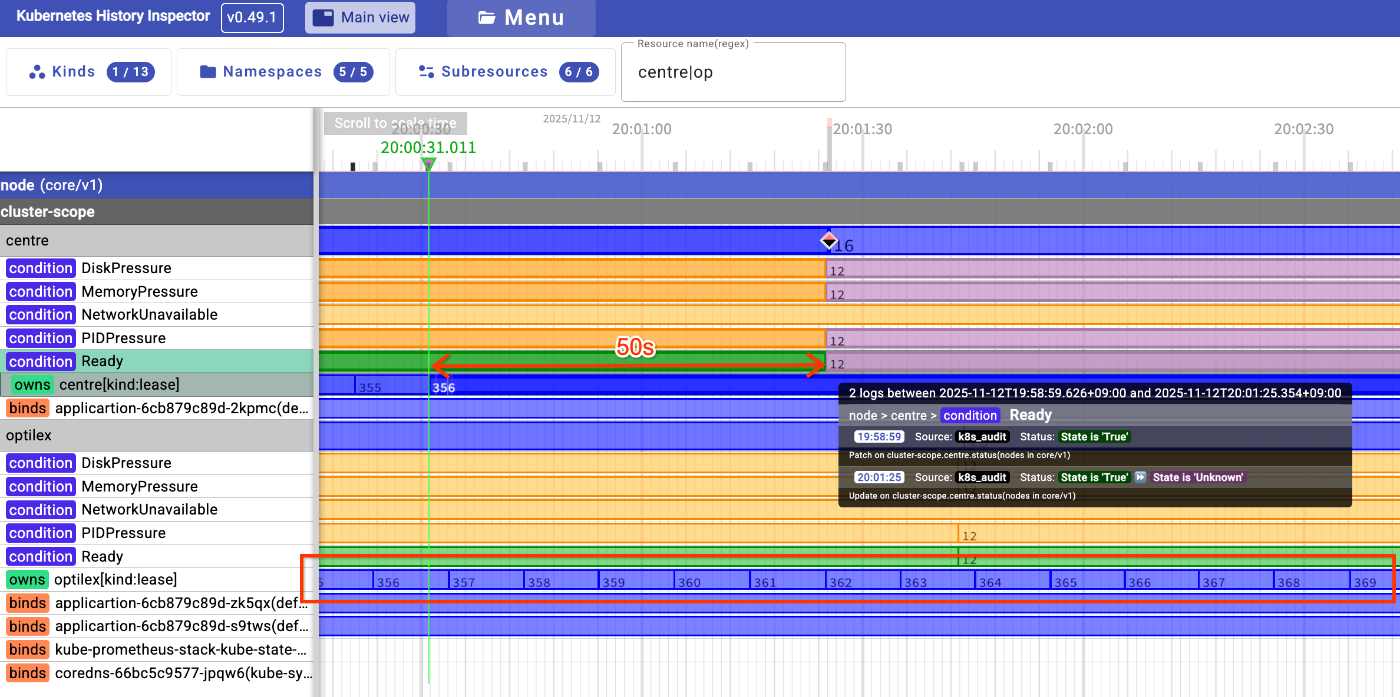Image resolution: width=1400 pixels, height=697 pixels.
Task: Select applicartion-6cb879c89d-zk5qx binds row
Action: click(158, 603)
